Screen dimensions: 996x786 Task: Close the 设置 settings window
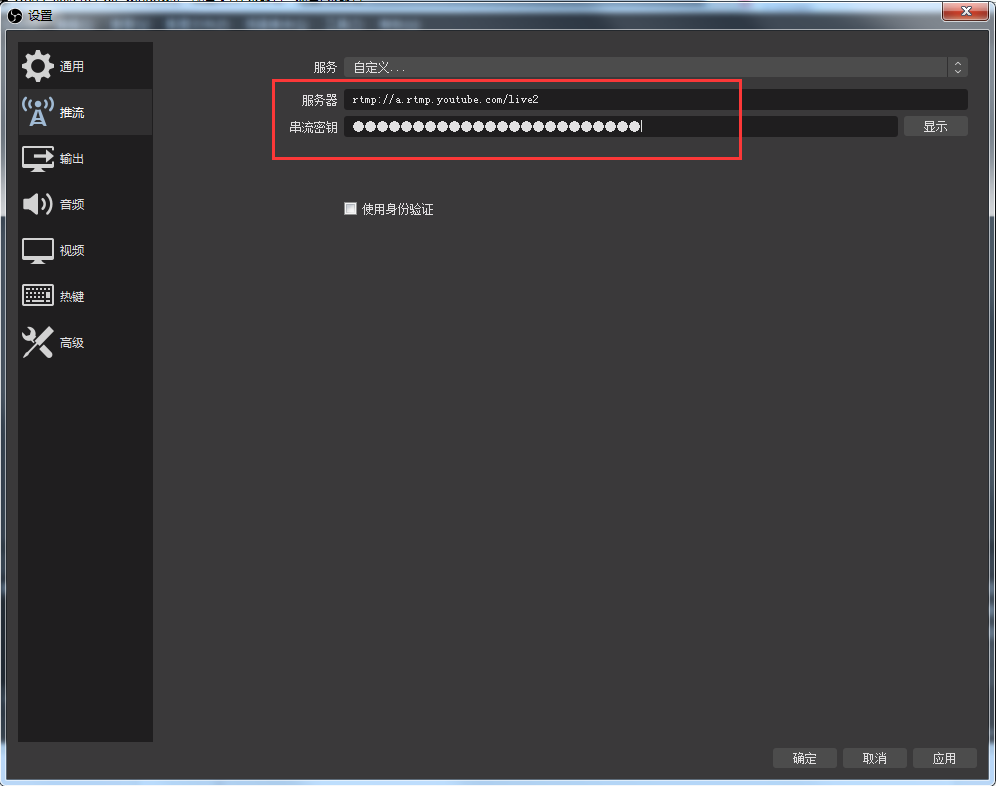point(966,11)
